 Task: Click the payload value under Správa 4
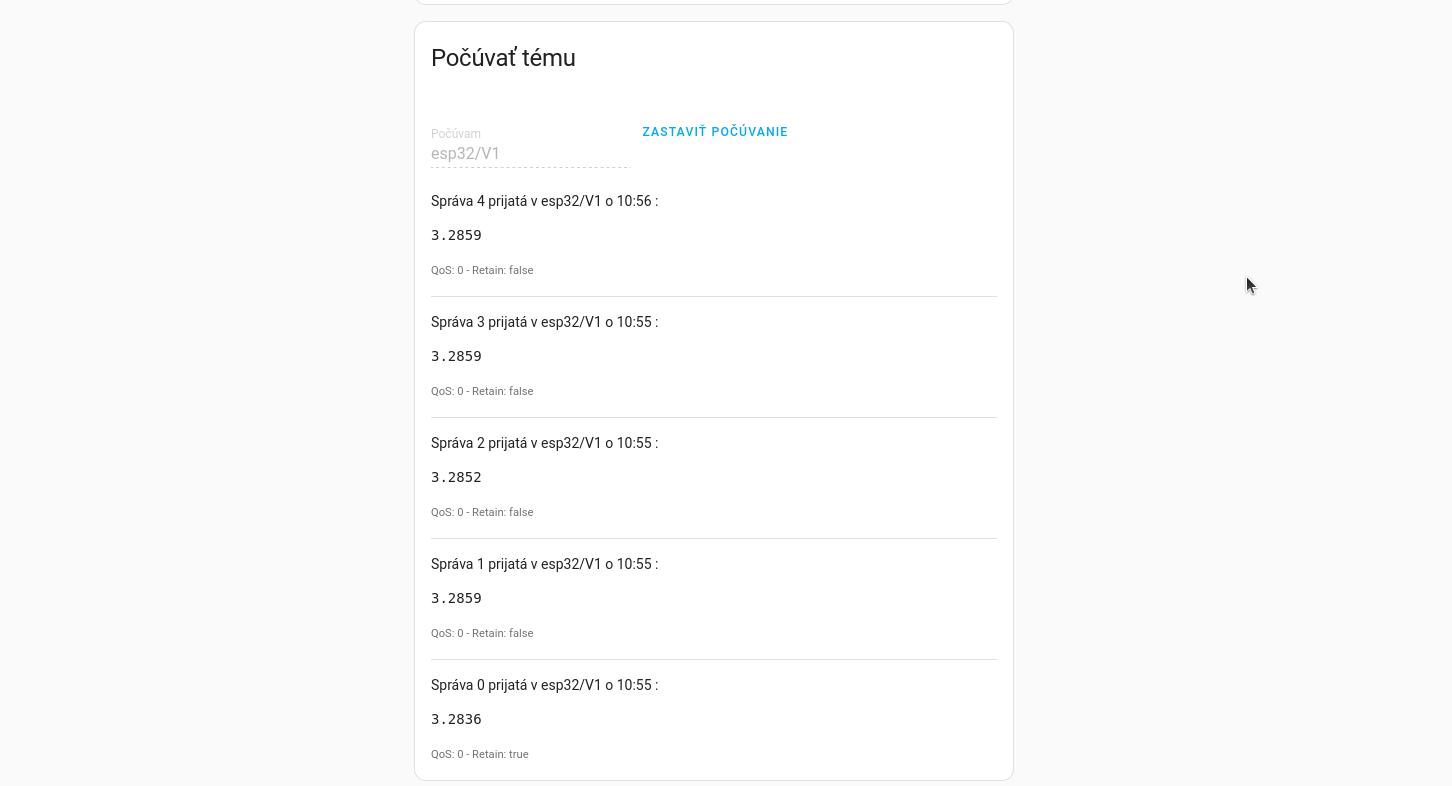456,235
